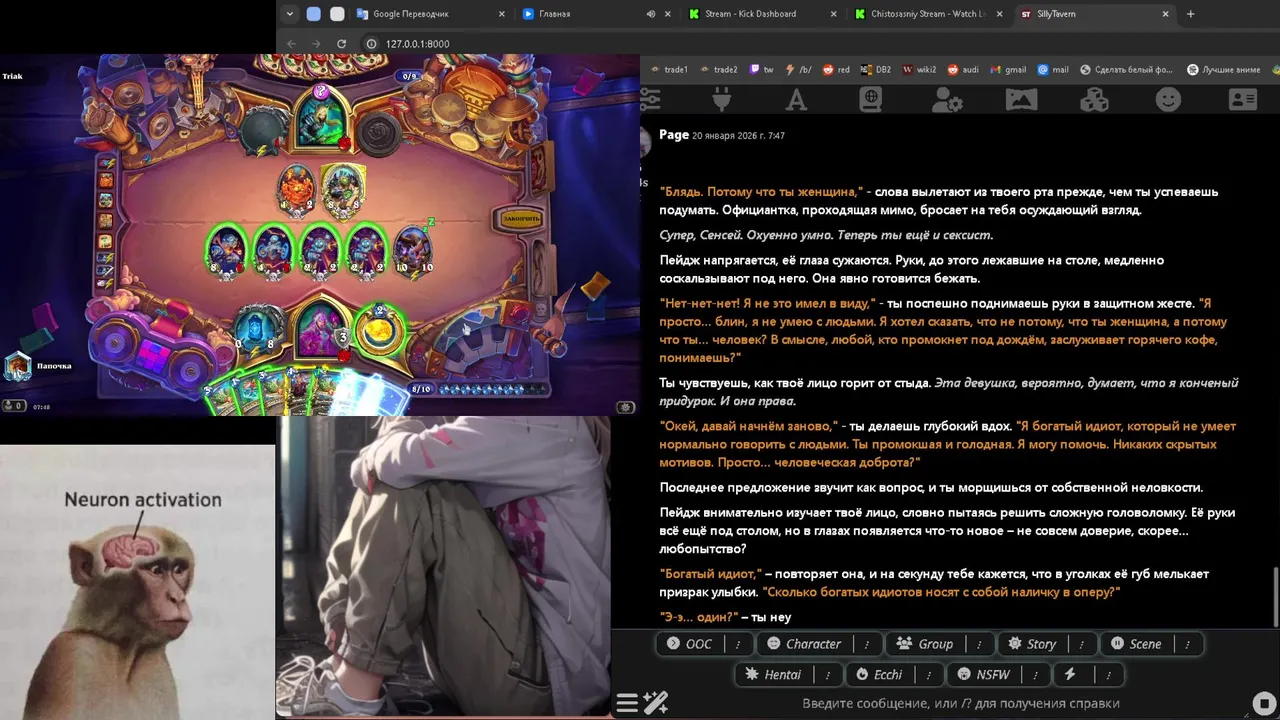Click the chat scrollbar thumb
Screen dimensions: 1280x720
[1275, 597]
